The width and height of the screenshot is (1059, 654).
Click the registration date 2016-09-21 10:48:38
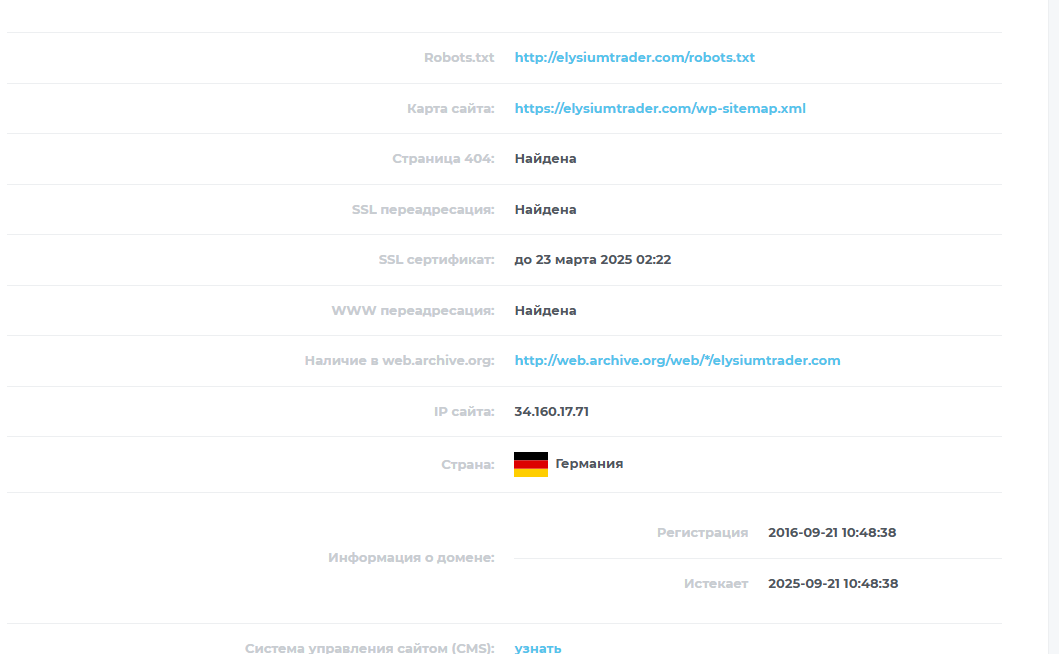coord(832,532)
